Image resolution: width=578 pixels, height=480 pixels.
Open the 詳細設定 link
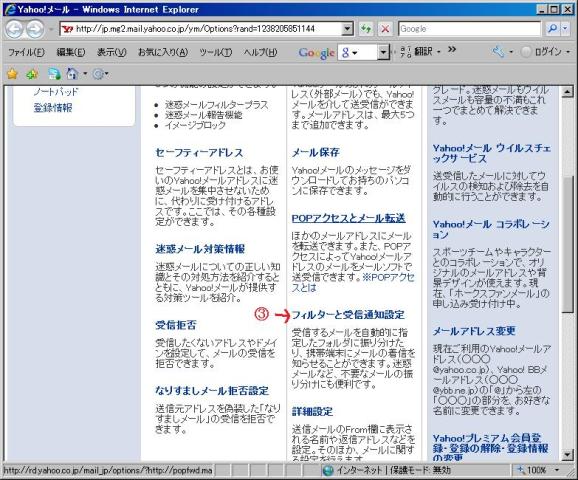click(312, 411)
